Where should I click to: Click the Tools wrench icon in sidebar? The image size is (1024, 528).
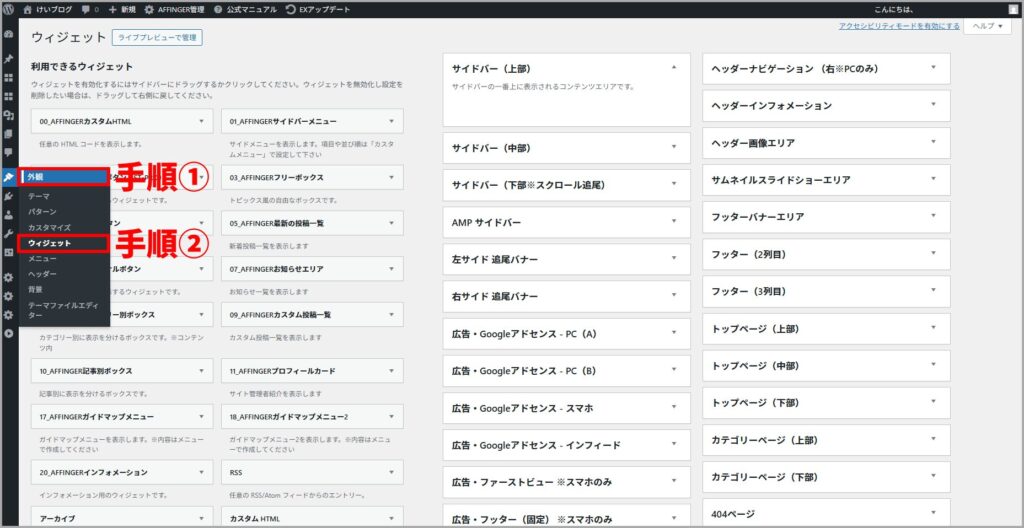click(x=9, y=234)
